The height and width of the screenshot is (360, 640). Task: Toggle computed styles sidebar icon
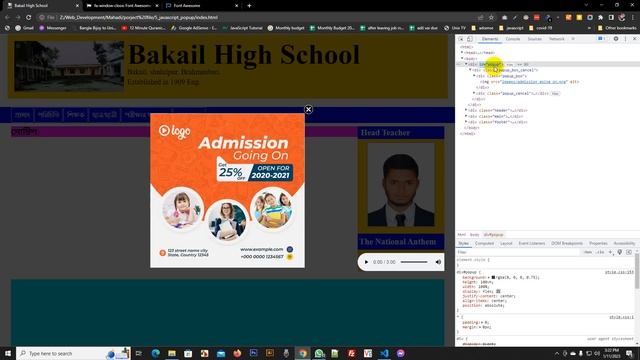pyautogui.click(x=629, y=252)
